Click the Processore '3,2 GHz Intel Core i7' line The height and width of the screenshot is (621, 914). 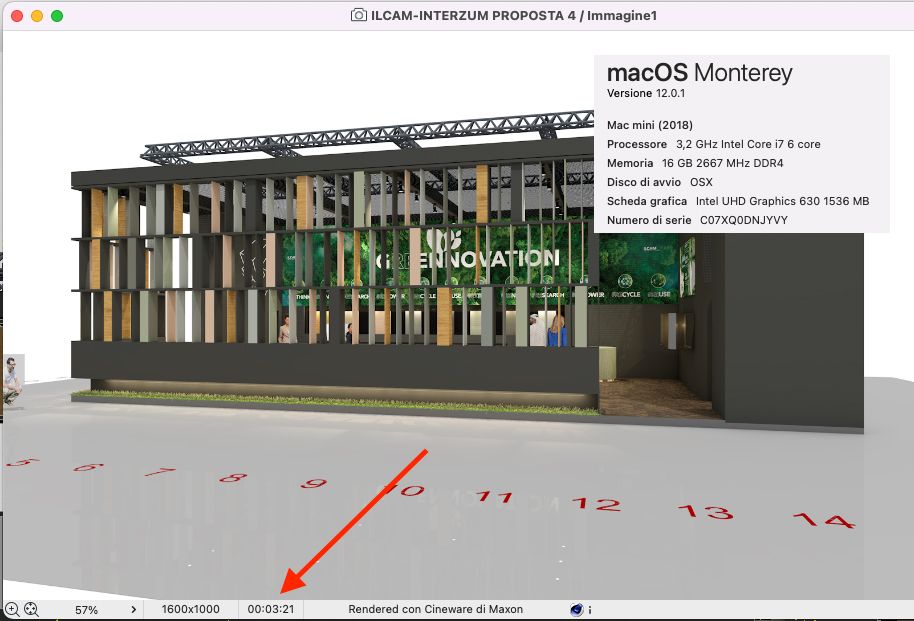713,144
